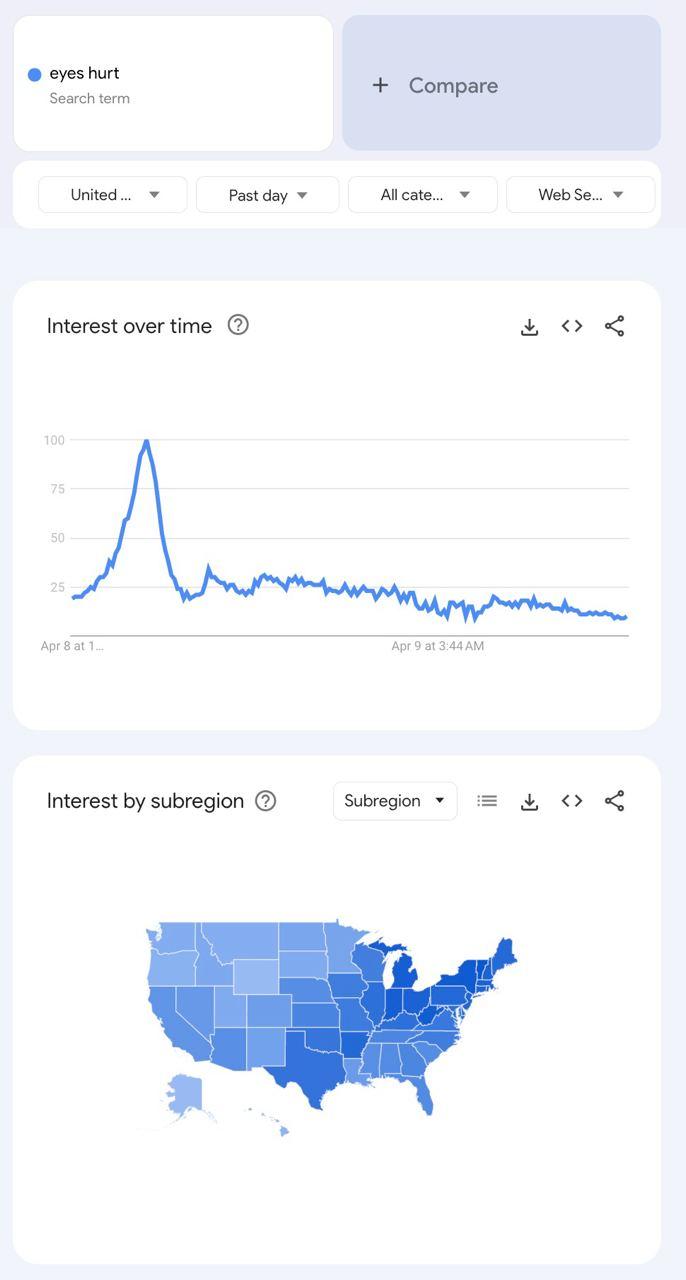The width and height of the screenshot is (686, 1280).
Task: Open embed code for subregion map
Action: [x=572, y=801]
